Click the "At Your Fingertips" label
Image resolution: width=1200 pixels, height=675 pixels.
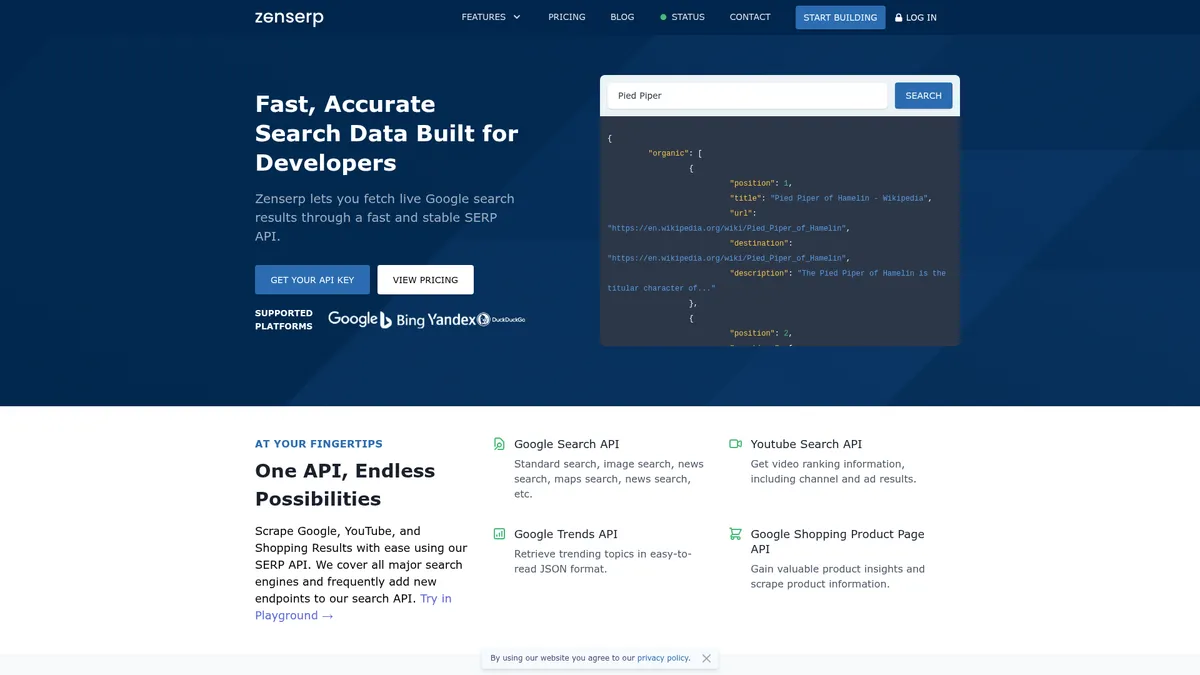(x=319, y=444)
